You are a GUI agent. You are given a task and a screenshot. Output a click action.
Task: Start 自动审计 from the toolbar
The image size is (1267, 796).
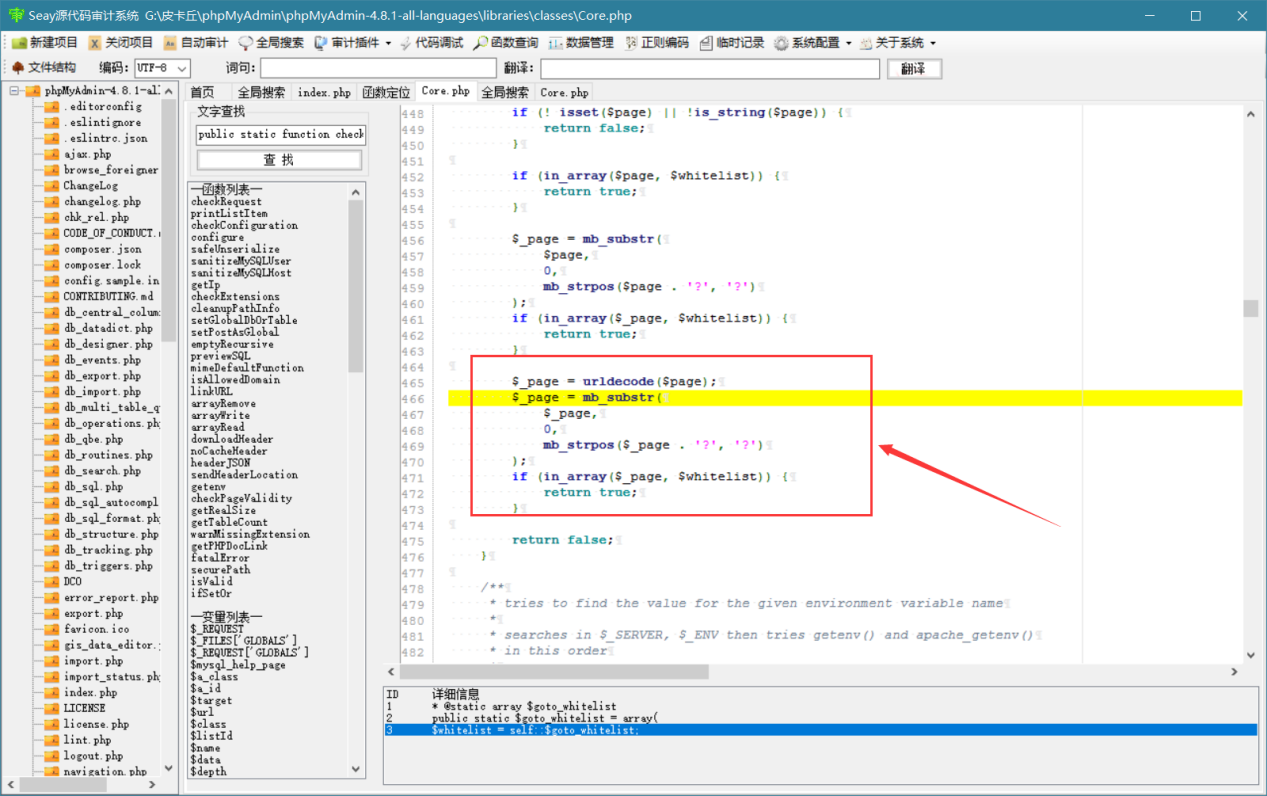tap(196, 43)
